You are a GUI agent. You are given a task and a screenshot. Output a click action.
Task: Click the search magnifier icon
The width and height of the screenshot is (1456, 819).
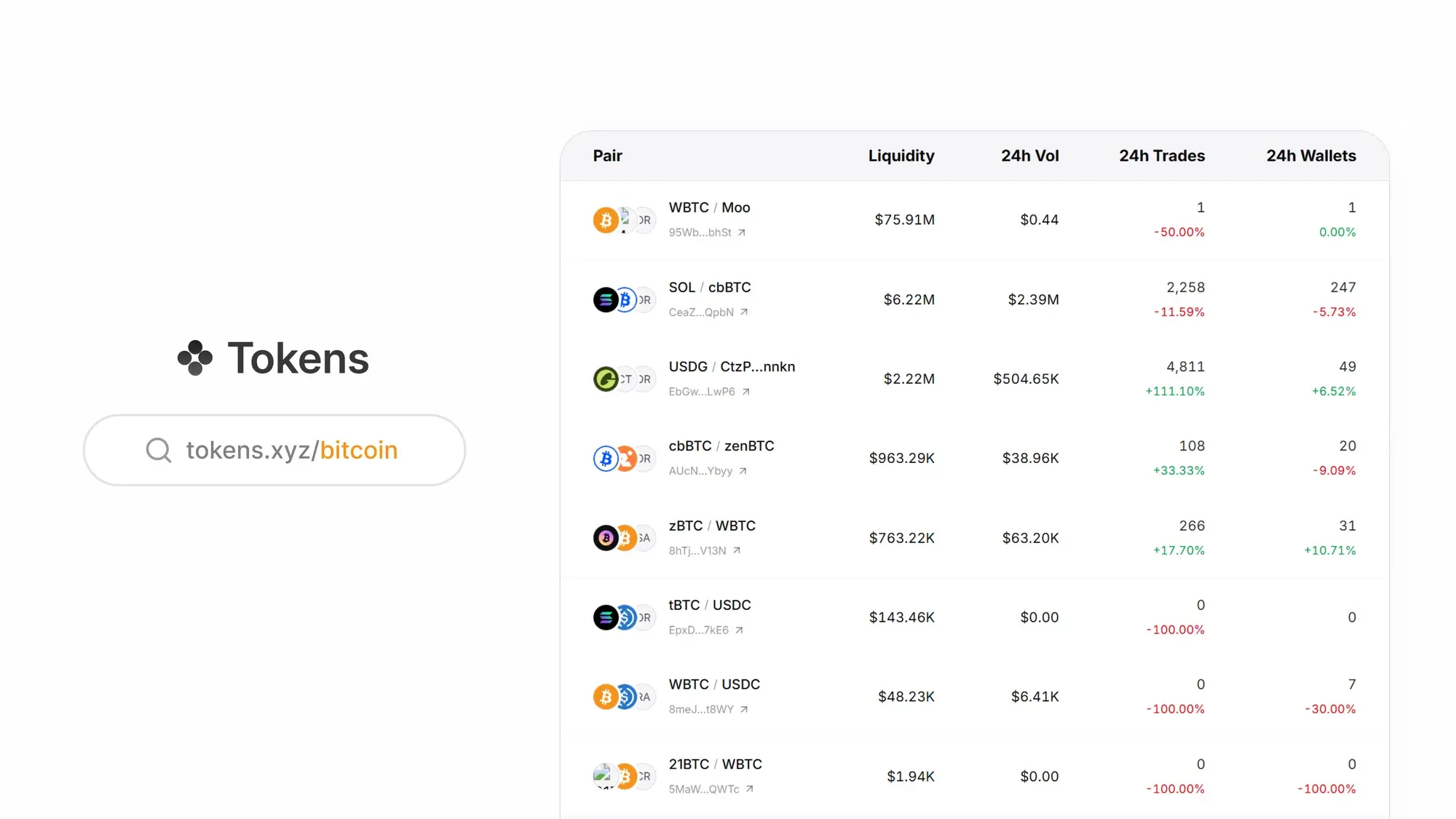tap(158, 450)
